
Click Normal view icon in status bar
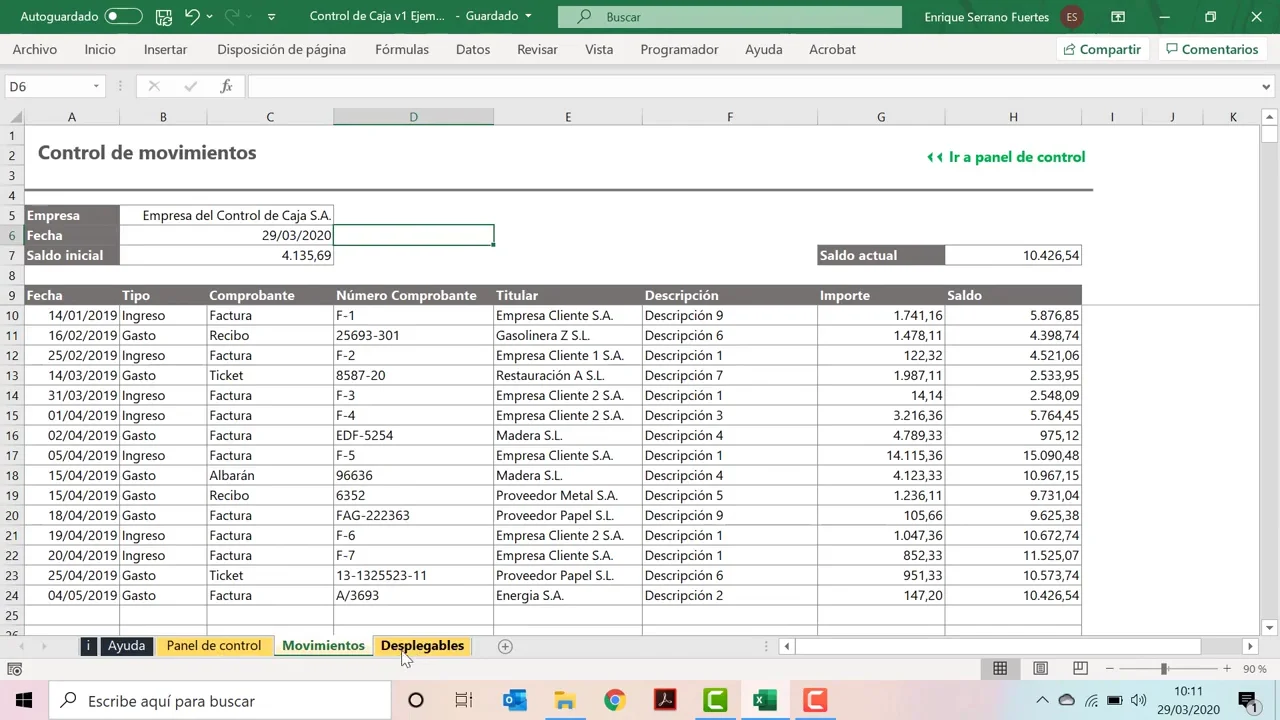point(1000,668)
